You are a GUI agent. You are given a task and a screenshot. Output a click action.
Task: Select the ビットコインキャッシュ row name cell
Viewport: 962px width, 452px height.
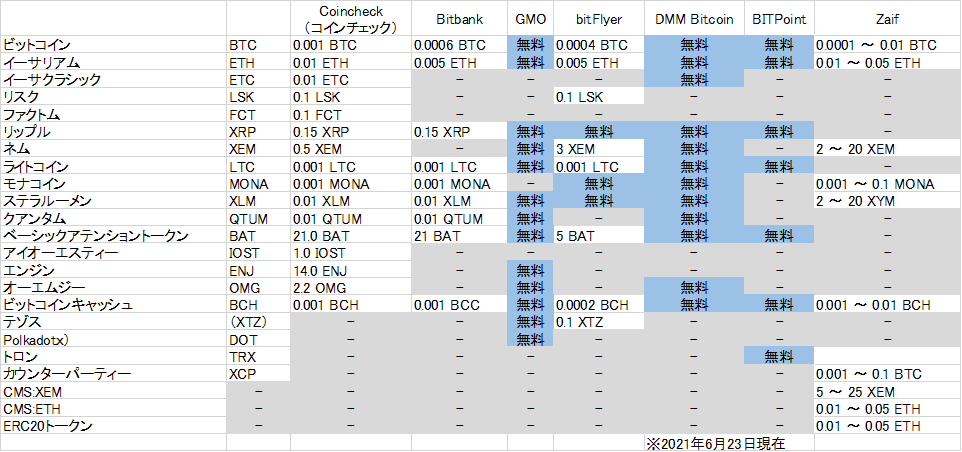[114, 305]
